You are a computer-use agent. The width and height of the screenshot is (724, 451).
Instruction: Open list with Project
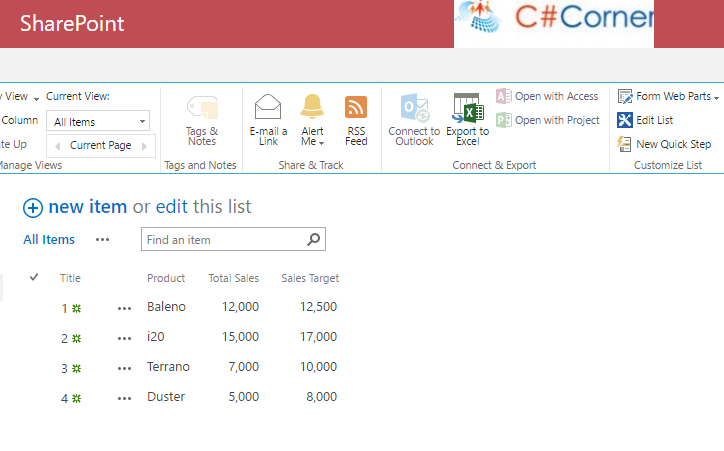(548, 120)
